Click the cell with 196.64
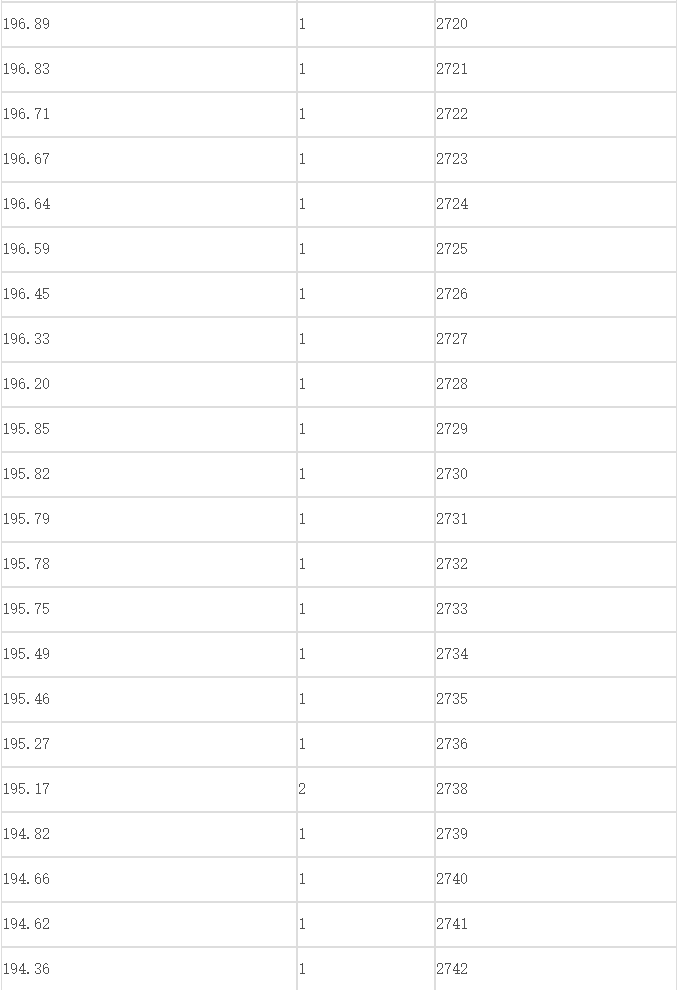Viewport: 678px width, 990px height. (149, 205)
